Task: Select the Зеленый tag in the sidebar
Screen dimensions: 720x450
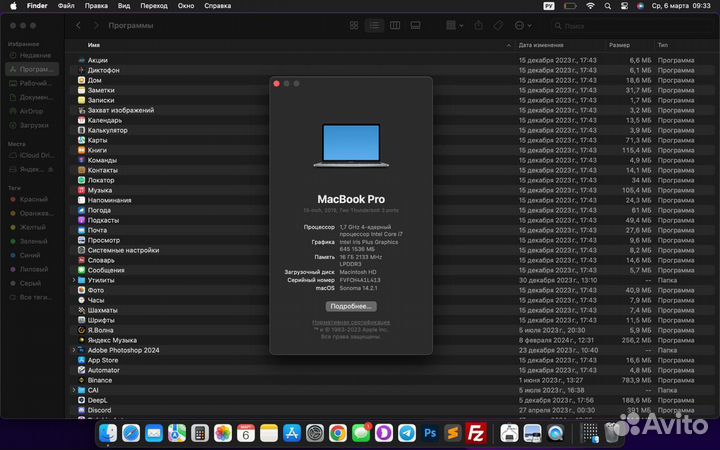Action: [x=32, y=241]
